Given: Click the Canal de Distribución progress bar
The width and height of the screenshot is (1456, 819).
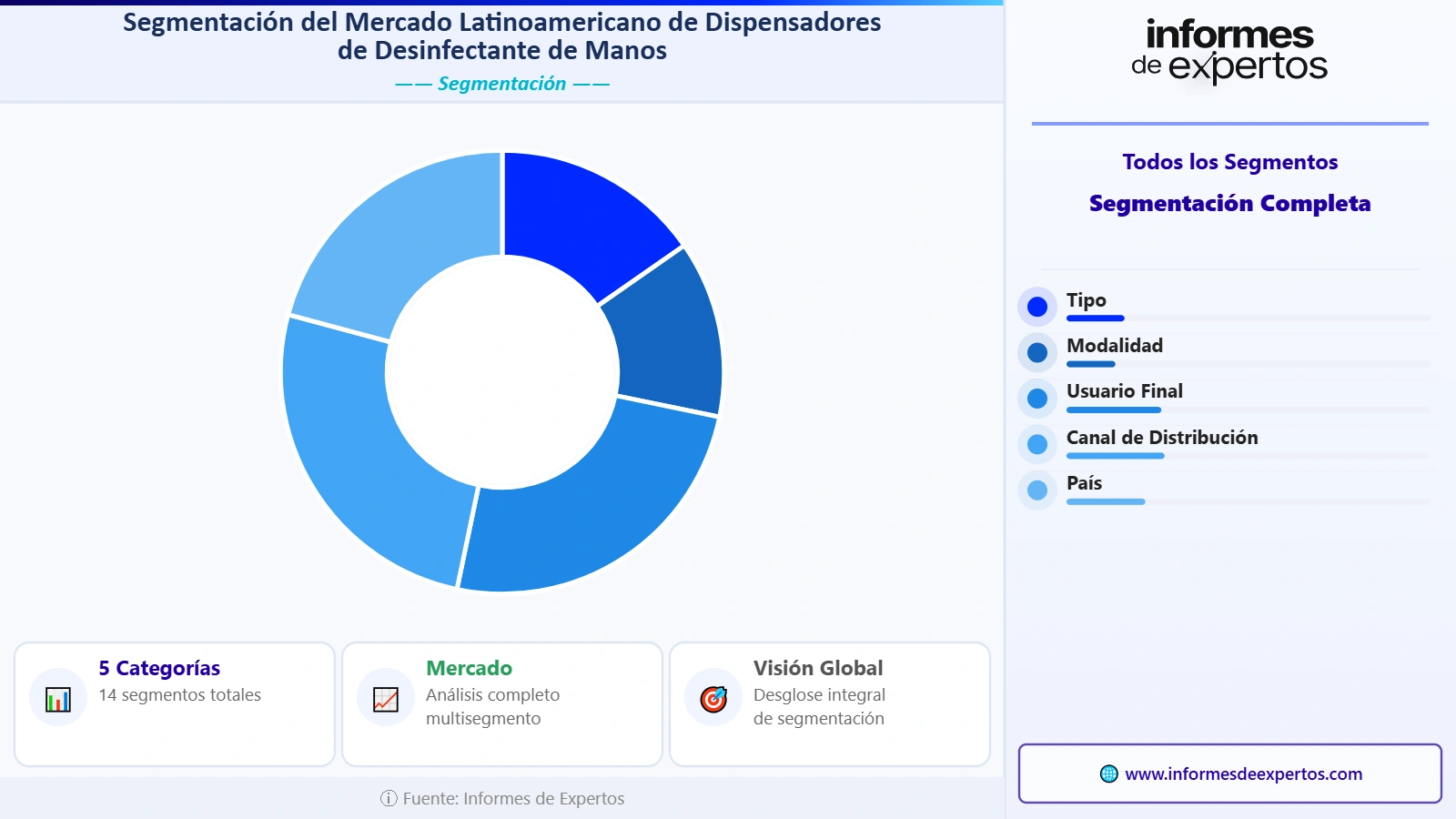Looking at the screenshot, I should tap(1249, 456).
